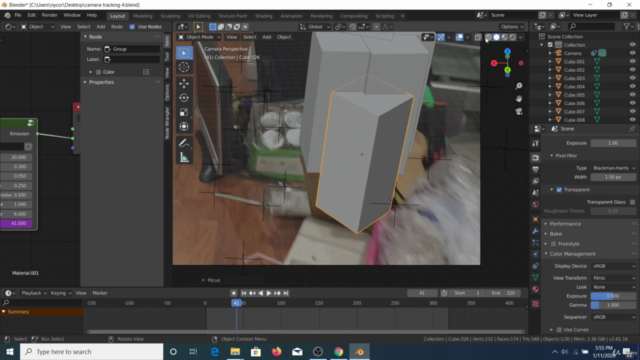Hide Cube.001 using its eye icon
640x360 pixels.
coord(632,62)
